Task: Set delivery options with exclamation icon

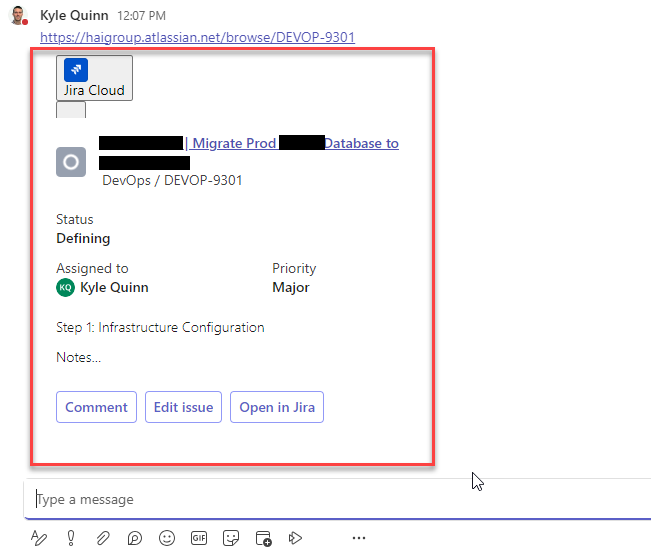Action: coord(71,538)
